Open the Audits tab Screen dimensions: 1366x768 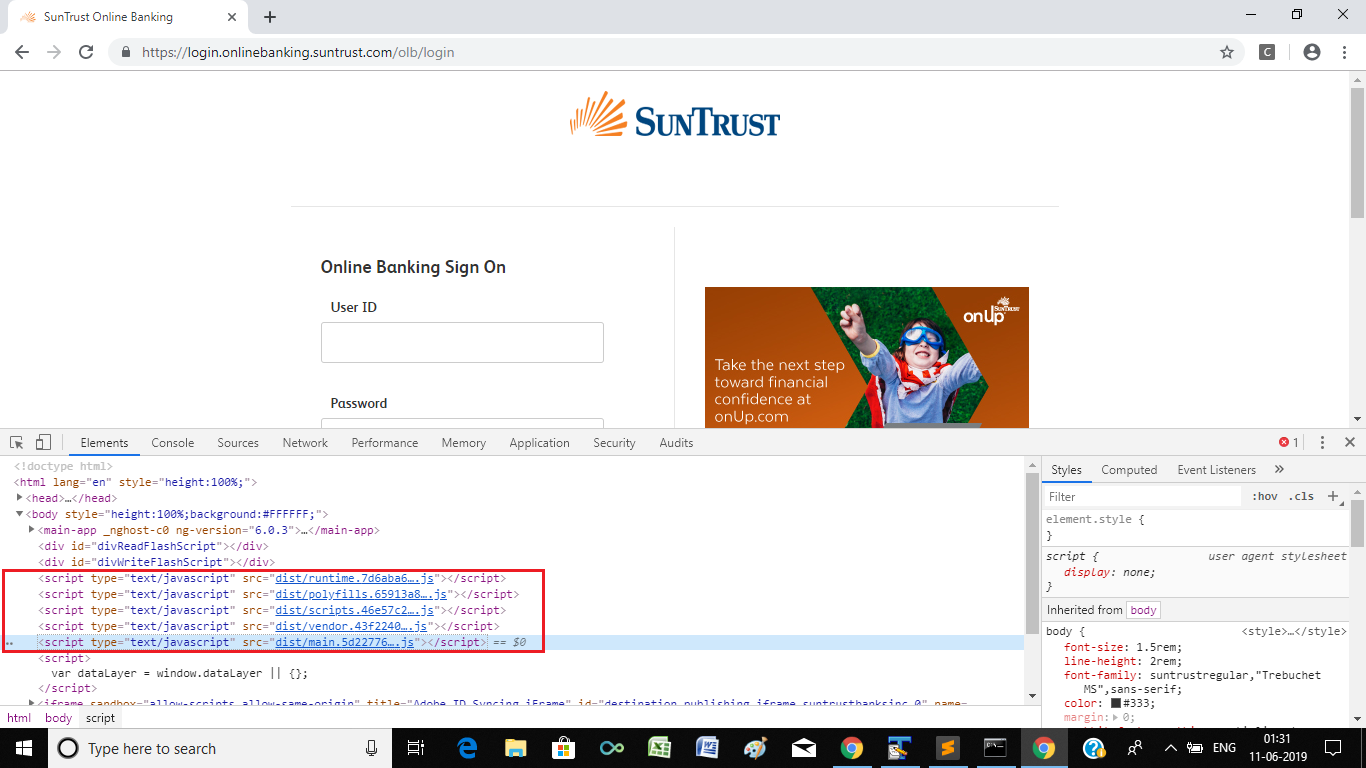click(x=676, y=442)
